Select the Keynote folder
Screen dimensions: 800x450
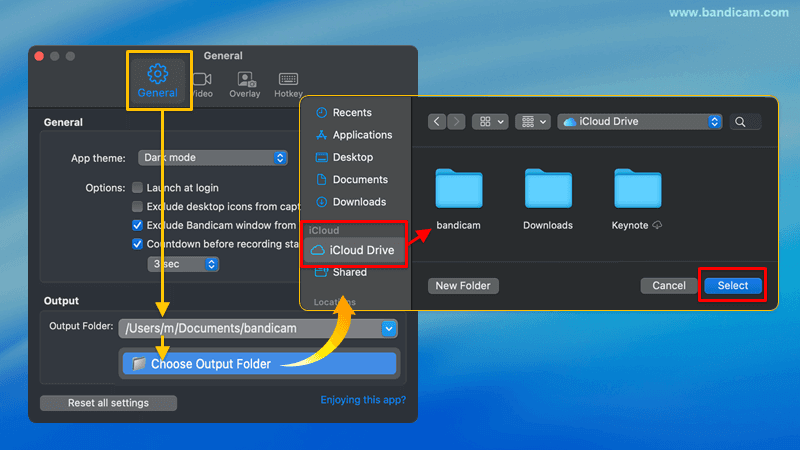(x=637, y=199)
